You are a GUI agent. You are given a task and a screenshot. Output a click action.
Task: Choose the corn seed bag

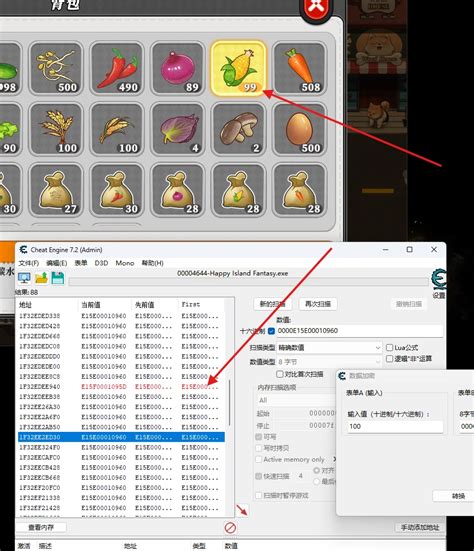coord(239,190)
